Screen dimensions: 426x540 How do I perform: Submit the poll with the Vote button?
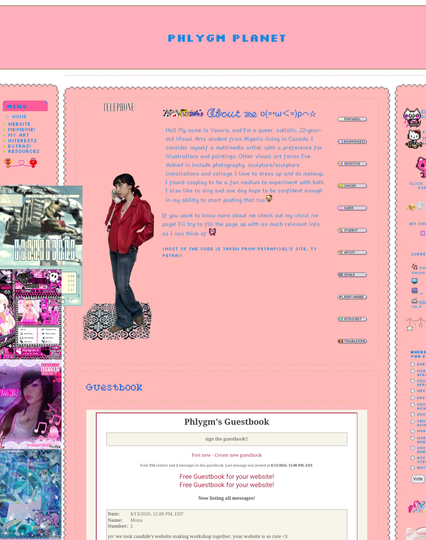[x=418, y=479]
